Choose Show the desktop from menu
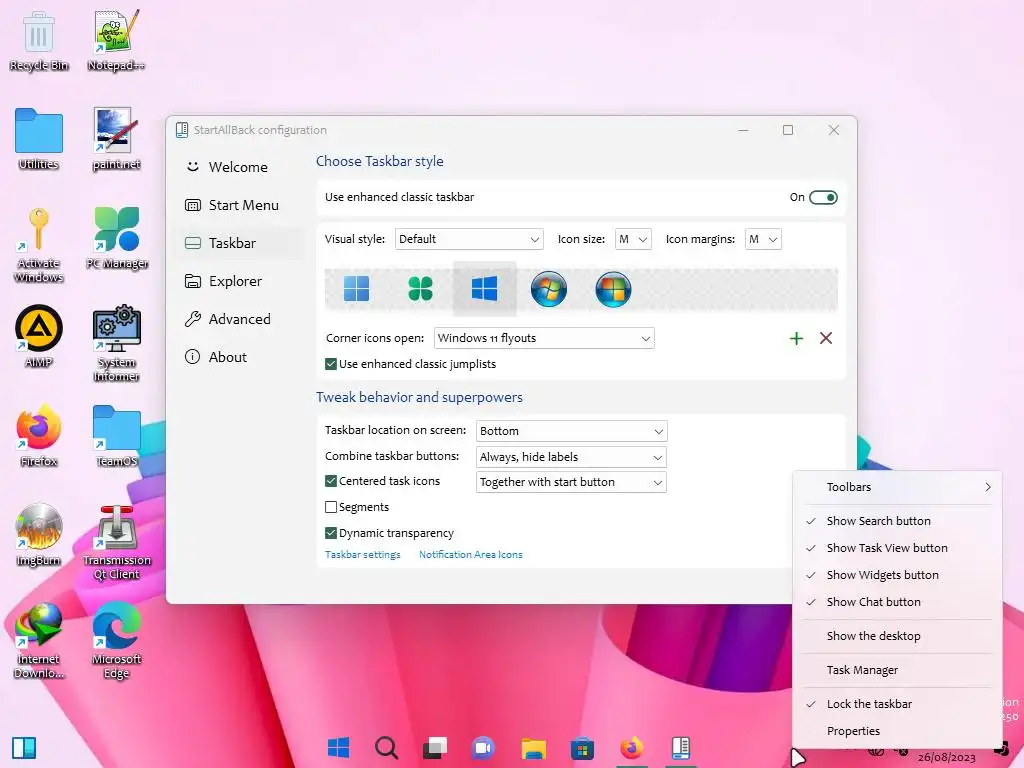The height and width of the screenshot is (768, 1024). pyautogui.click(x=897, y=636)
